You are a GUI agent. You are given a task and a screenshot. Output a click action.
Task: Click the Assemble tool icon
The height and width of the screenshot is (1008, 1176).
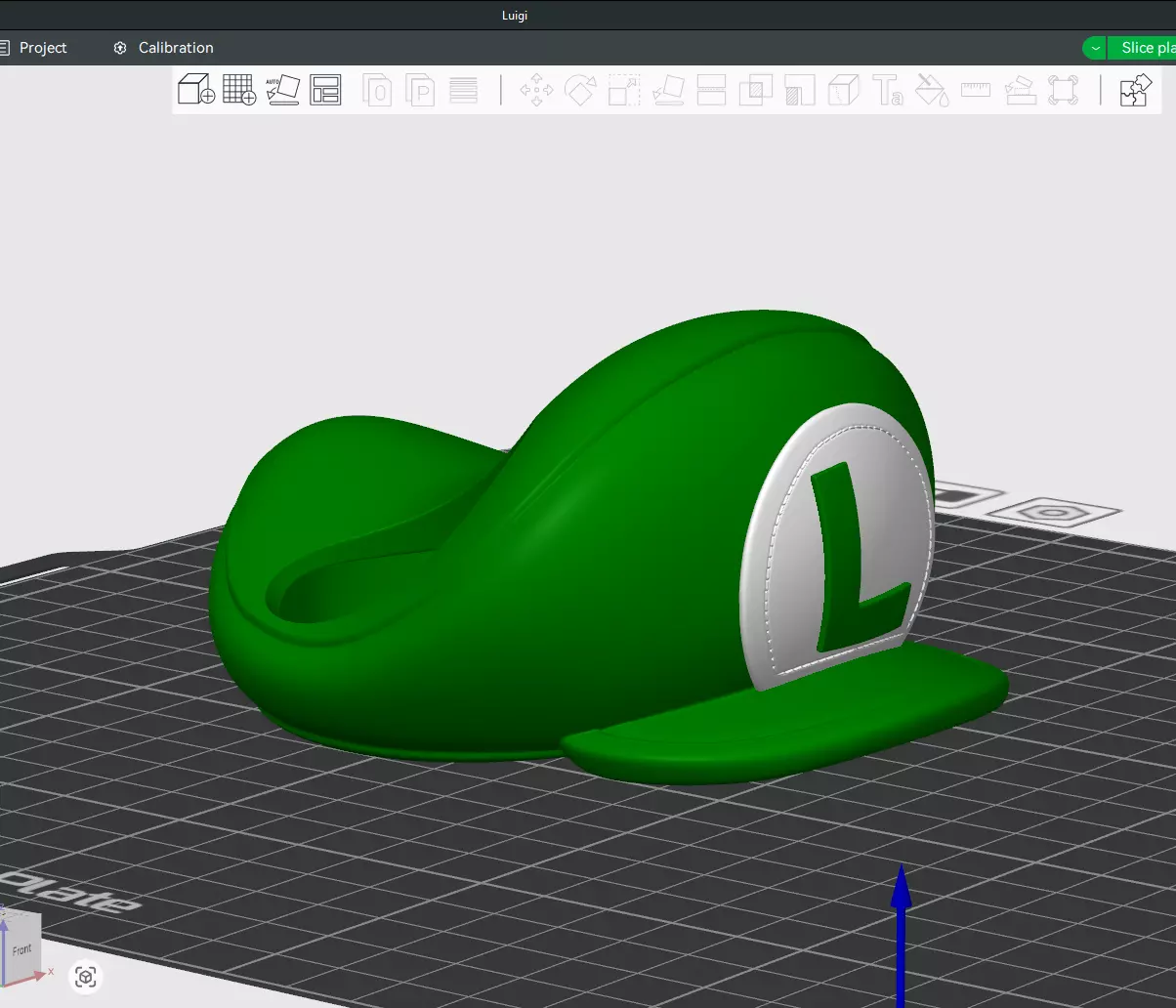click(x=1020, y=90)
